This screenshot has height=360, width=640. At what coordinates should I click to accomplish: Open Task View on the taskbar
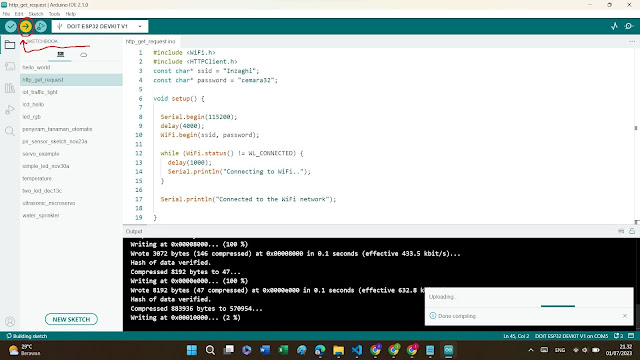pos(229,350)
